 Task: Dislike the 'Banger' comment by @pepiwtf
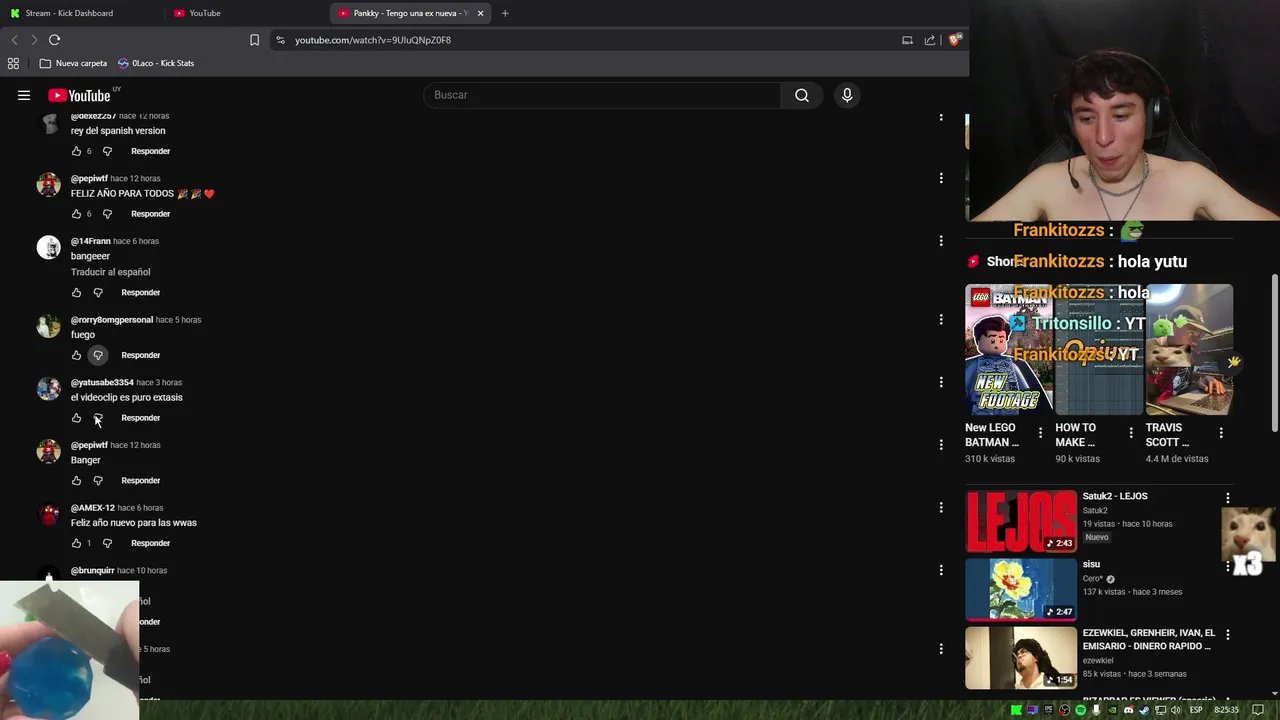pos(98,481)
